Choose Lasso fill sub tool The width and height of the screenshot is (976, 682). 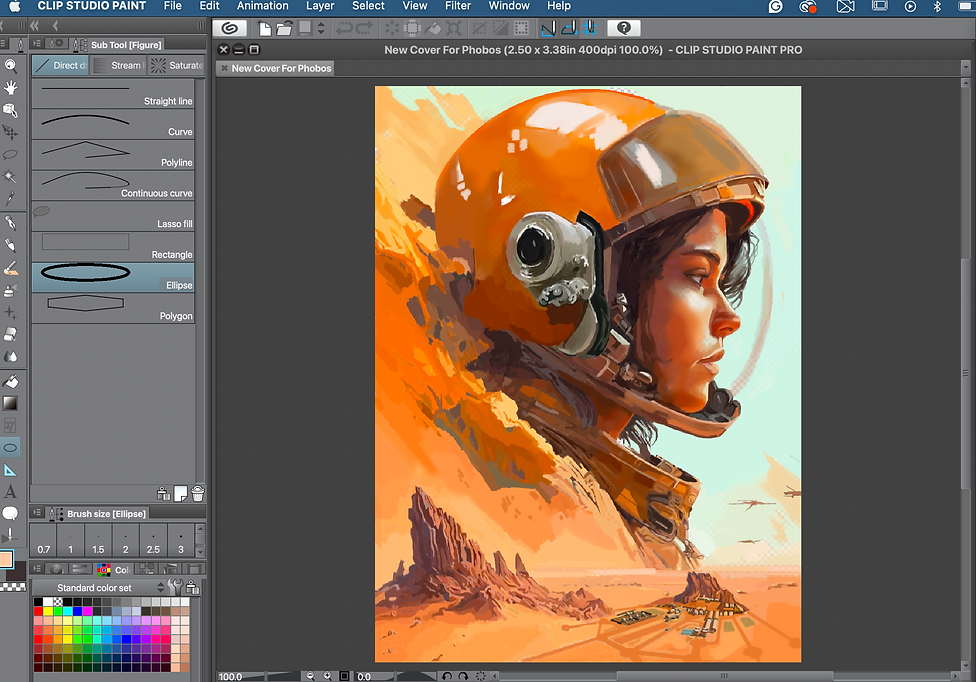pyautogui.click(x=113, y=217)
